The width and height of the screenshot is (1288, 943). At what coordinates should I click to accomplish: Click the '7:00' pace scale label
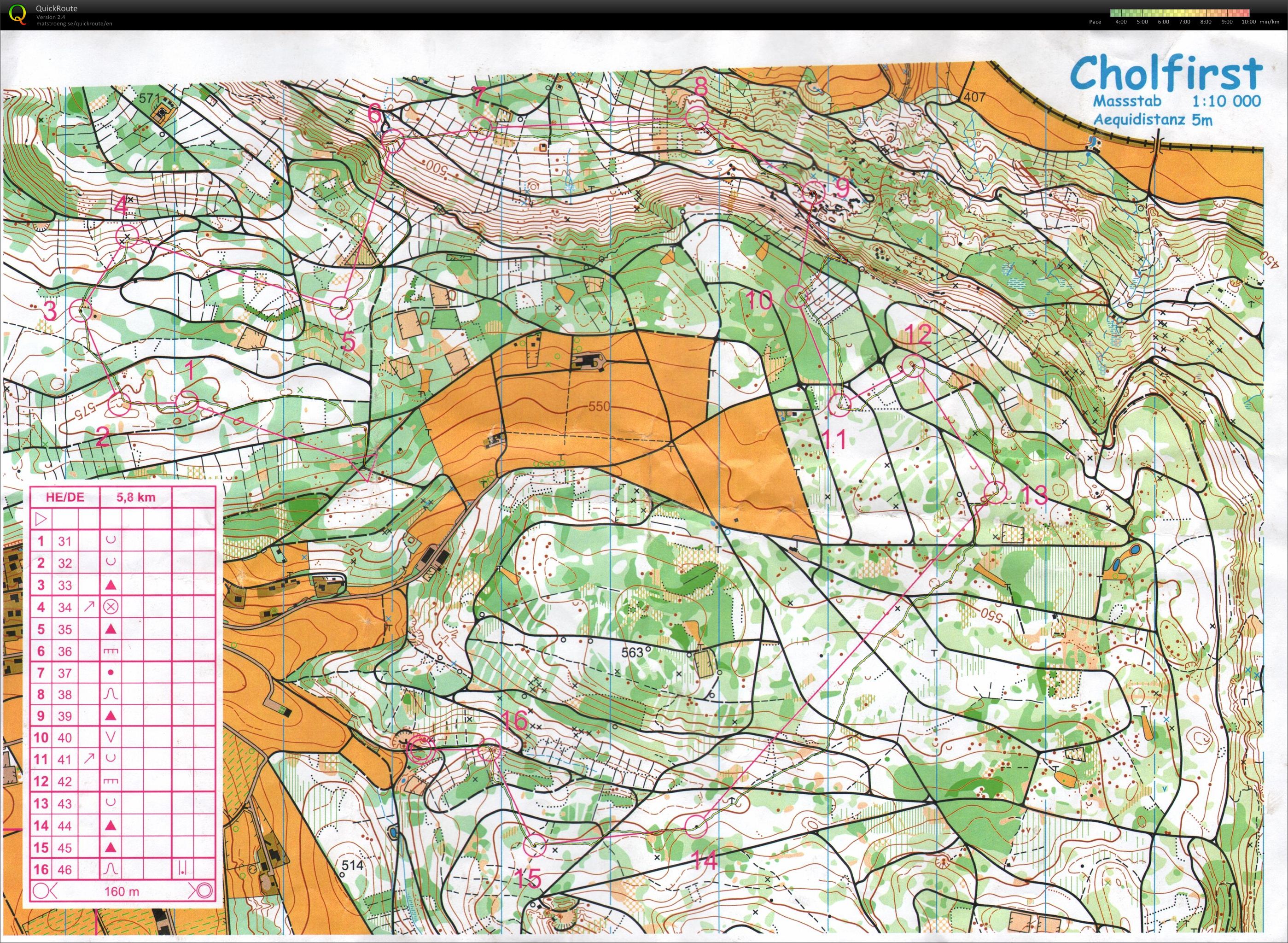(x=1185, y=22)
